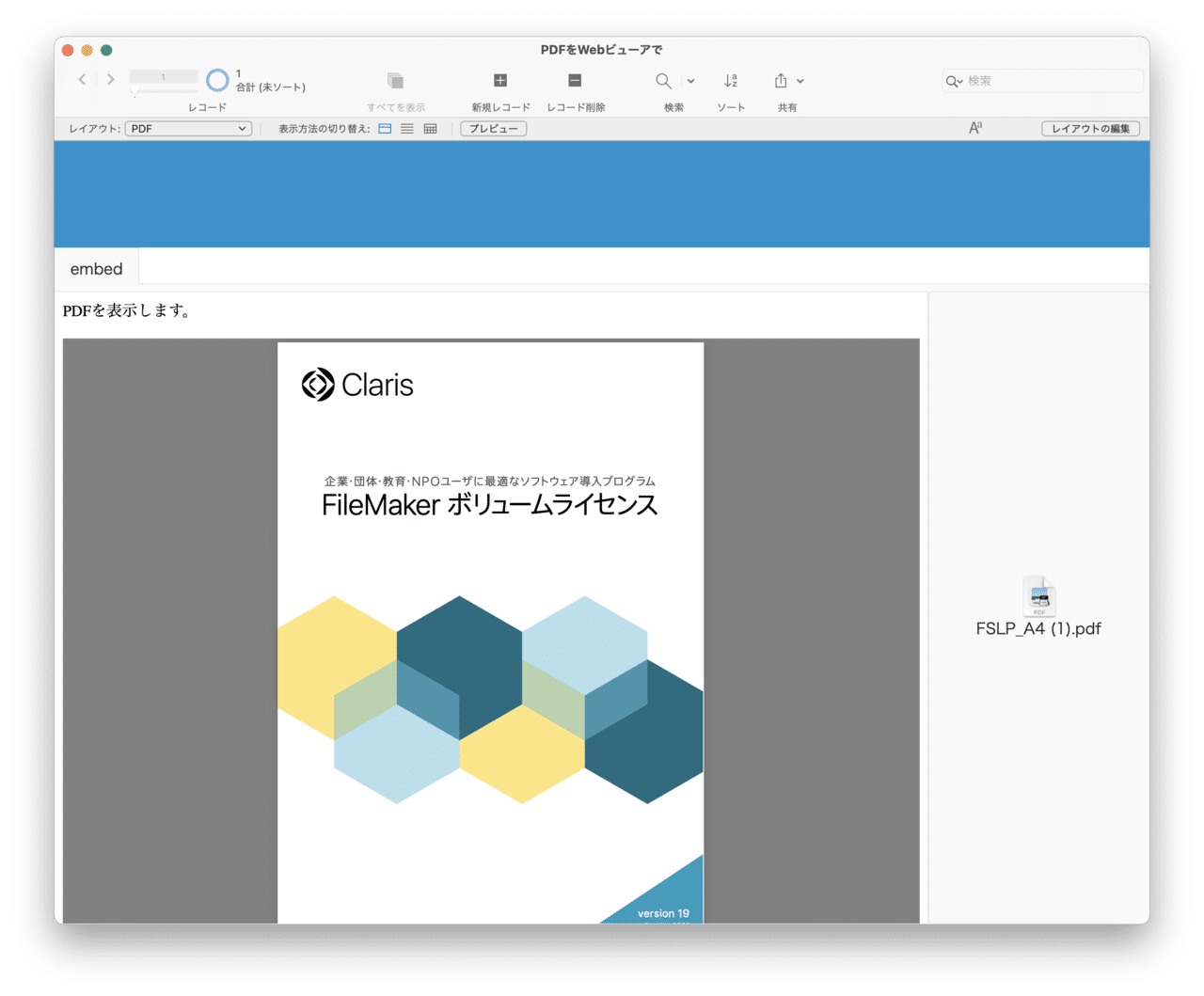Switch to form view layout icon
1204x996 pixels.
point(385,128)
